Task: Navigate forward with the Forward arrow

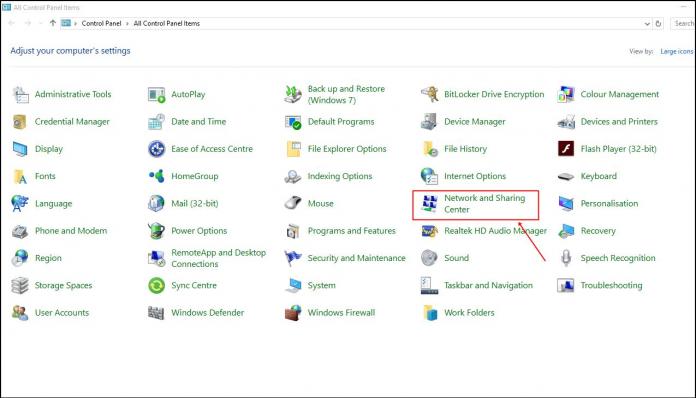Action: tap(28, 23)
